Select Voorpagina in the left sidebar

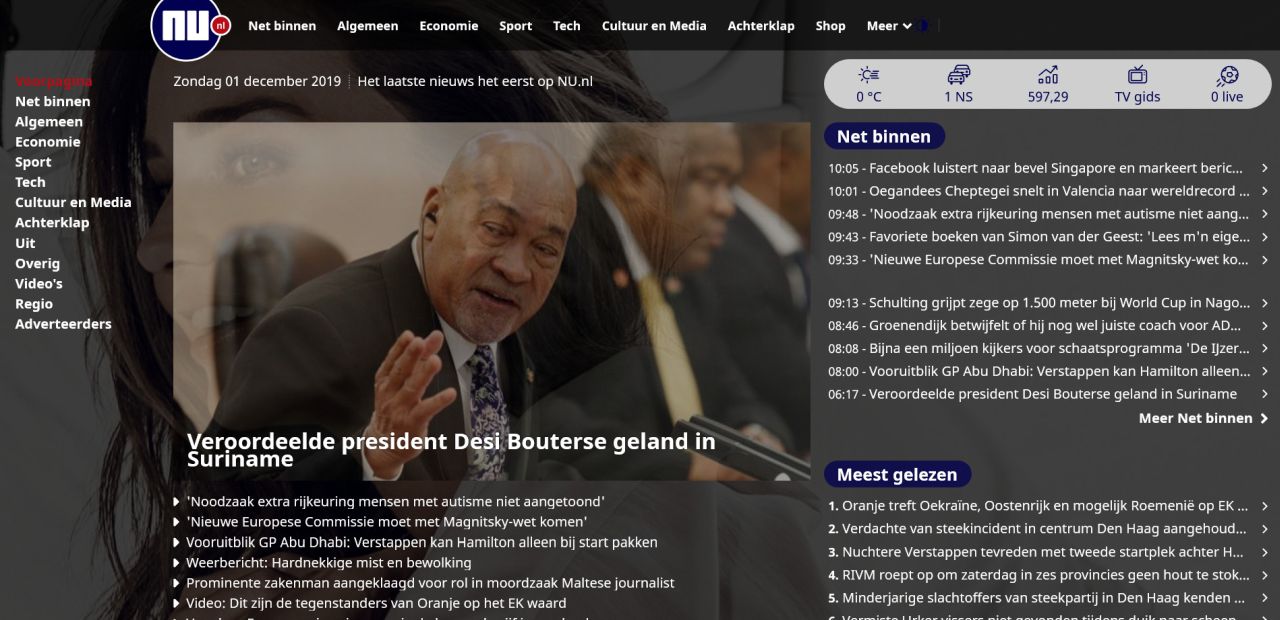[x=54, y=81]
